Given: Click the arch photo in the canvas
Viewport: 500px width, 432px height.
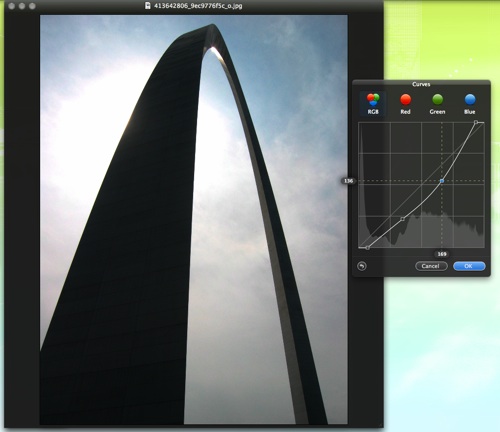Looking at the screenshot, I should pos(194,220).
